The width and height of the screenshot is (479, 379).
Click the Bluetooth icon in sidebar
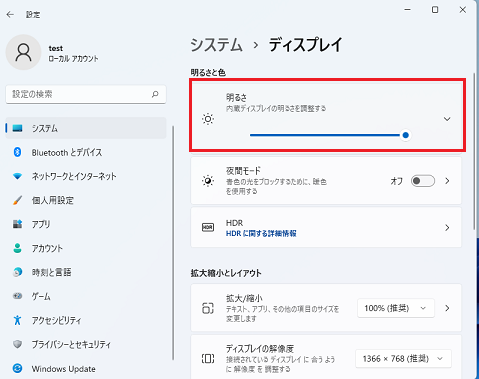[x=17, y=152]
